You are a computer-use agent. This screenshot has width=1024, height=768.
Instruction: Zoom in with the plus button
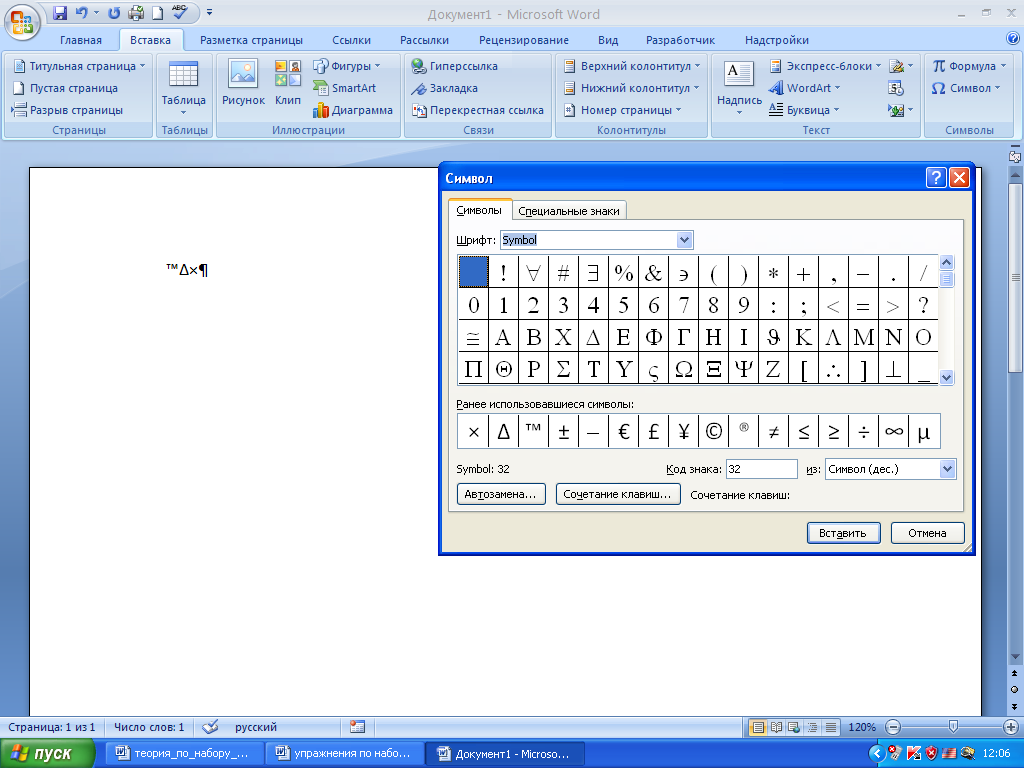pos(1010,726)
